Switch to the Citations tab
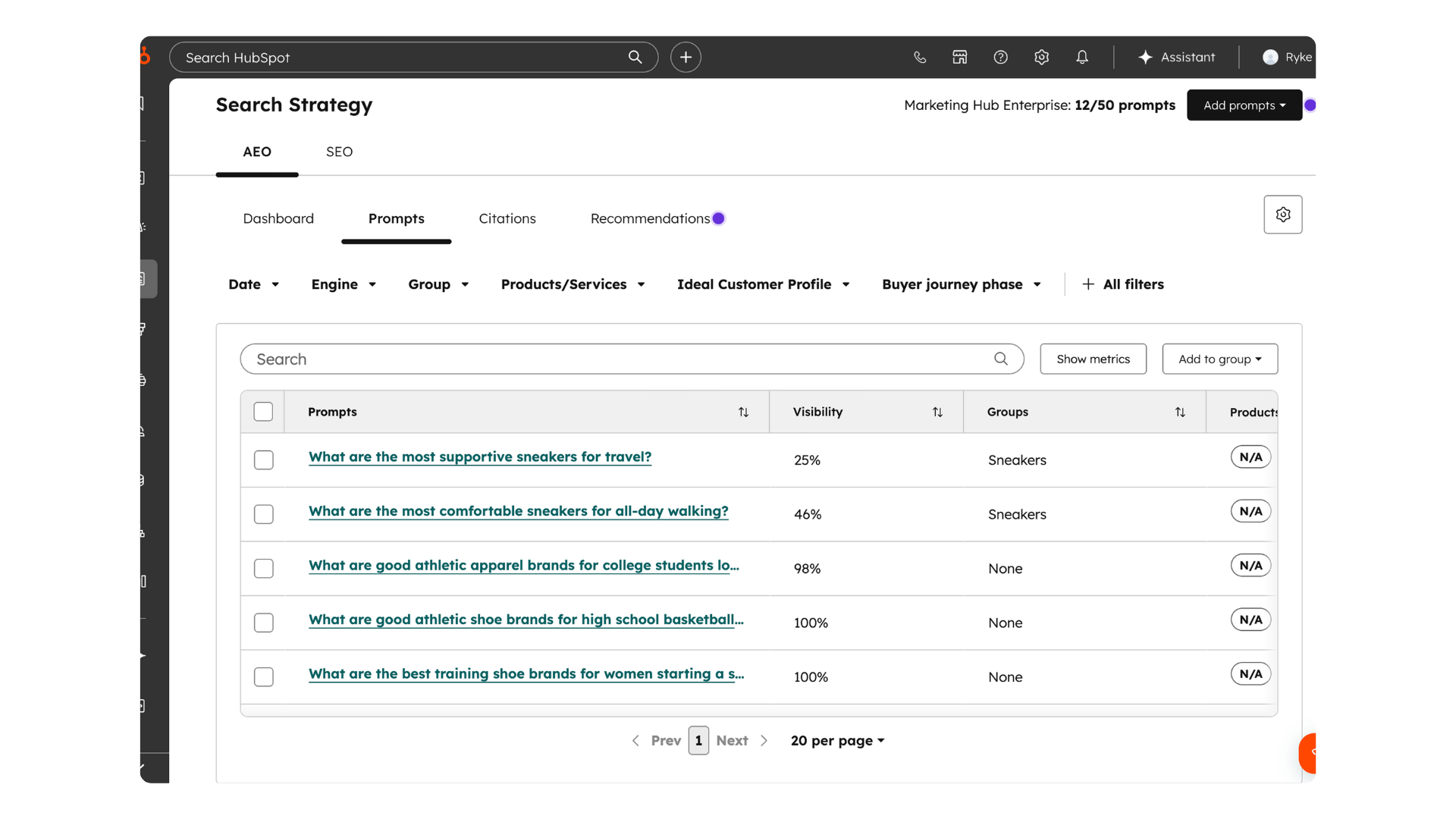This screenshot has width=1456, height=819. (x=507, y=218)
